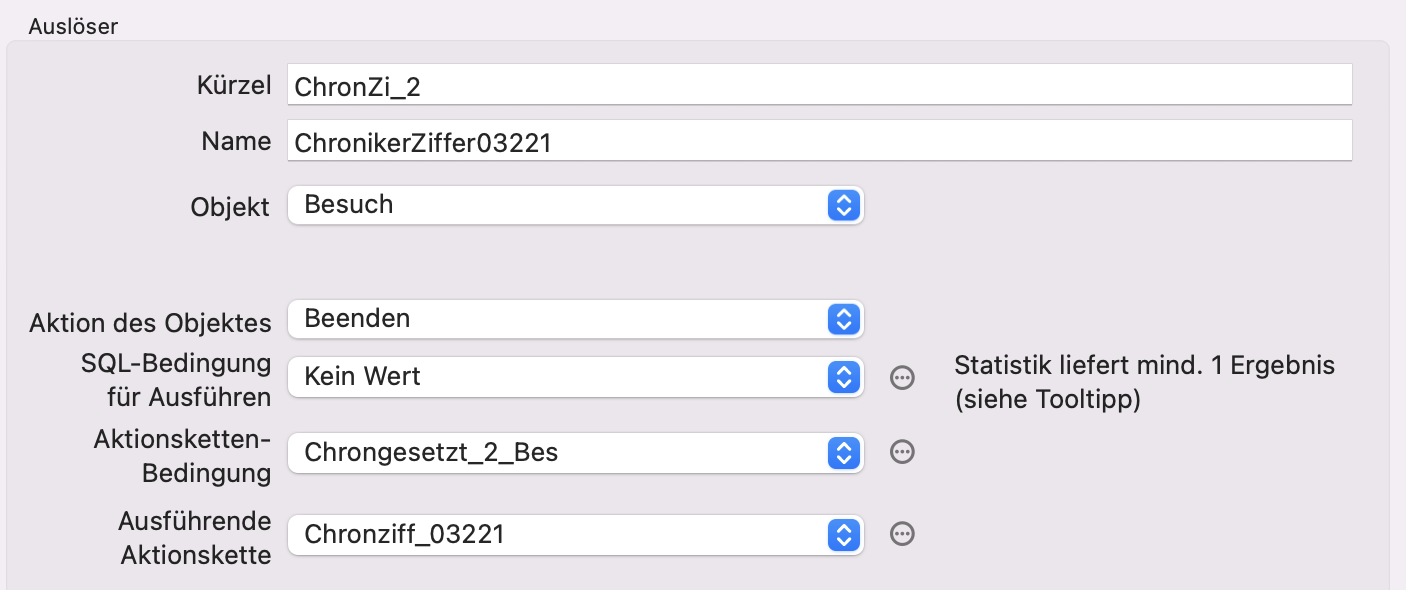Screen dimensions: 1406x590
Task: Open the ellipsis button beside SQL-Bedingung dropdown
Action: (x=902, y=378)
